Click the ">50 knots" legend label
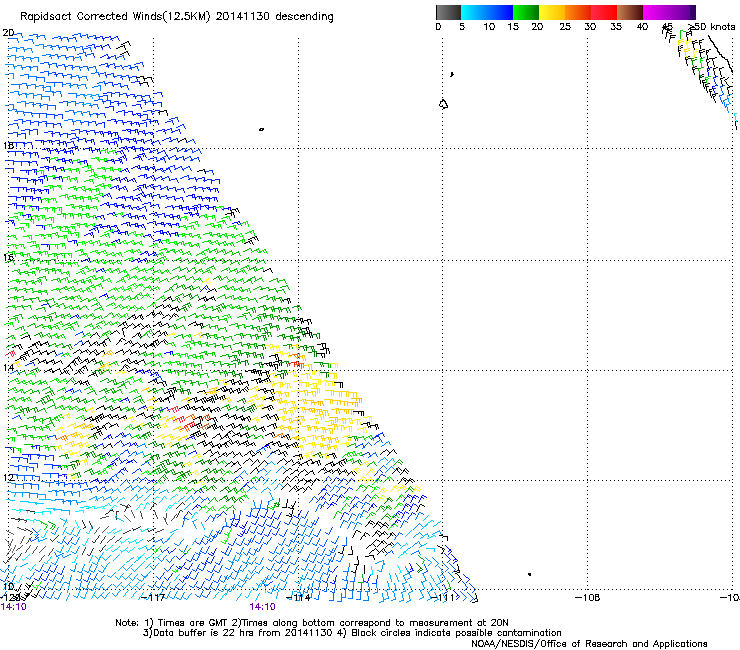 pyautogui.click(x=712, y=27)
